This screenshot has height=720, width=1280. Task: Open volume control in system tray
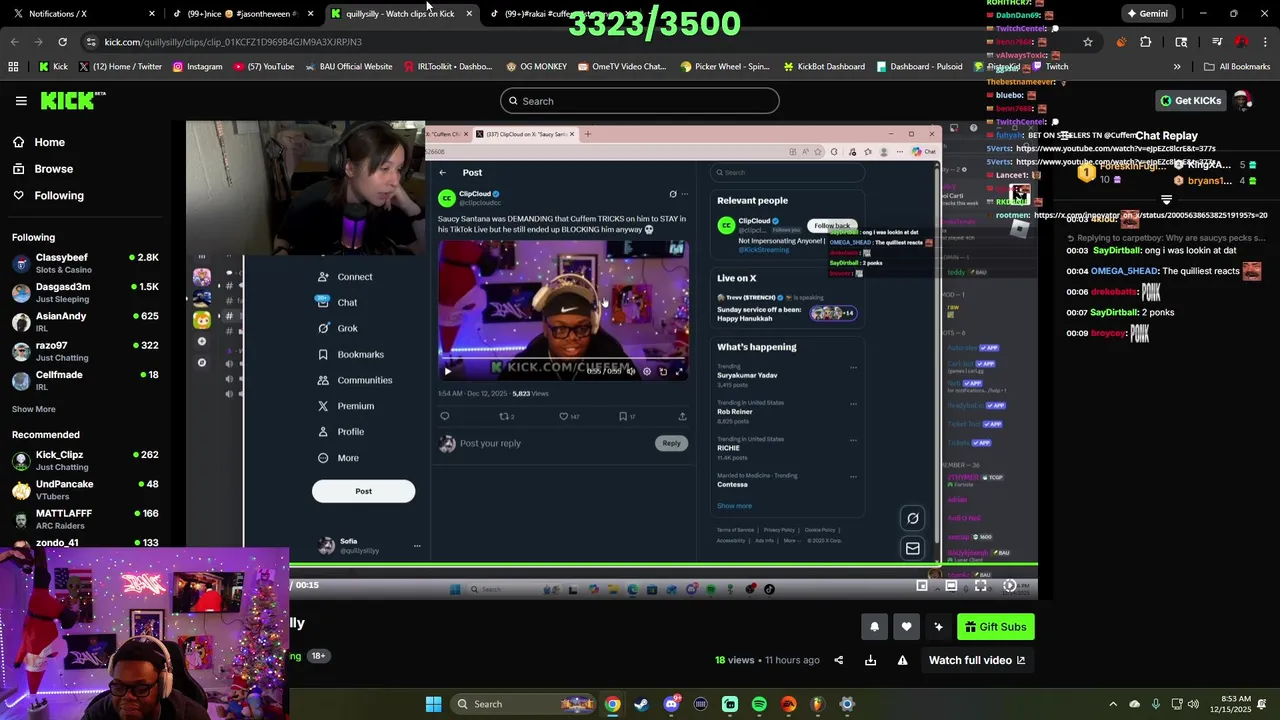coord(1193,704)
